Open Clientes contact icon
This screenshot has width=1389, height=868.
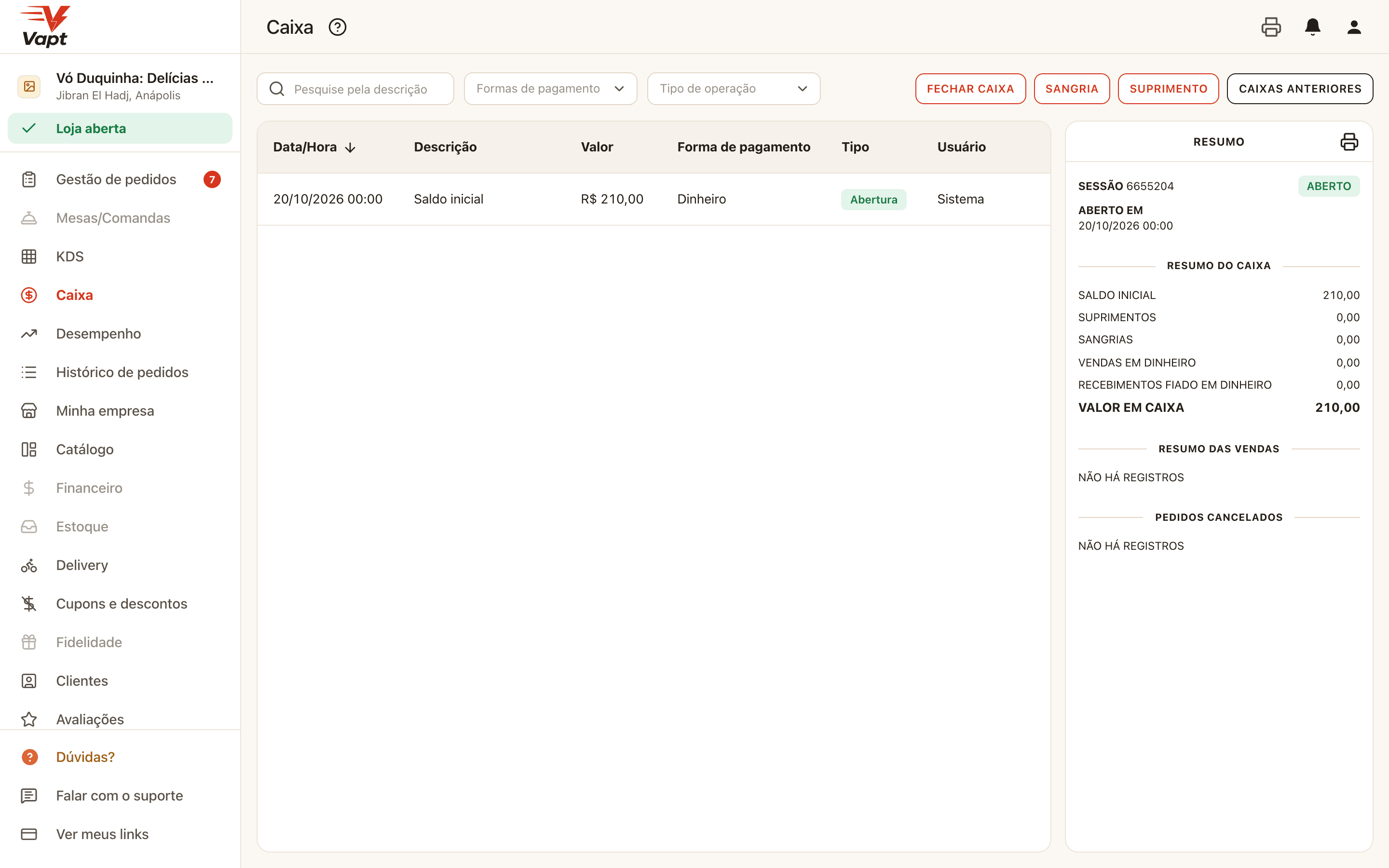29,680
